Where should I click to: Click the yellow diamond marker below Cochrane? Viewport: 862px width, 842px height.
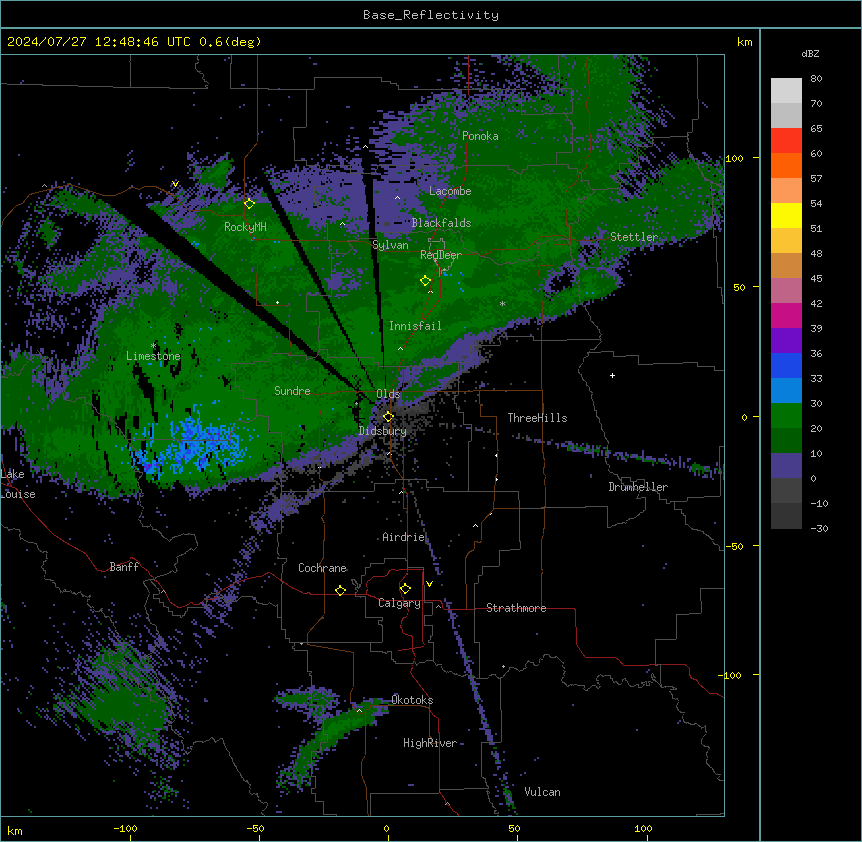pyautogui.click(x=340, y=590)
